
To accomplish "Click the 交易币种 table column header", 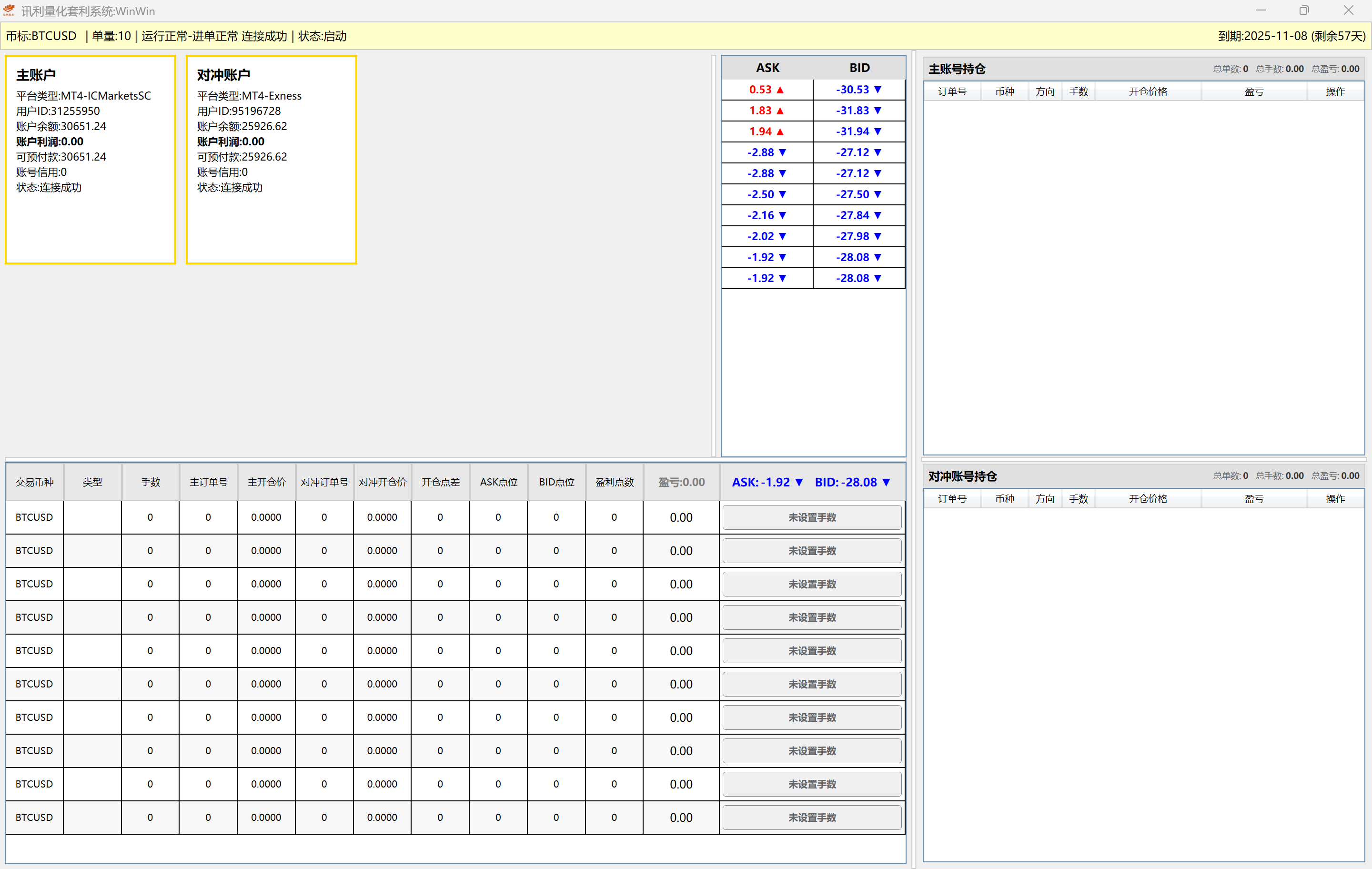I will (34, 482).
